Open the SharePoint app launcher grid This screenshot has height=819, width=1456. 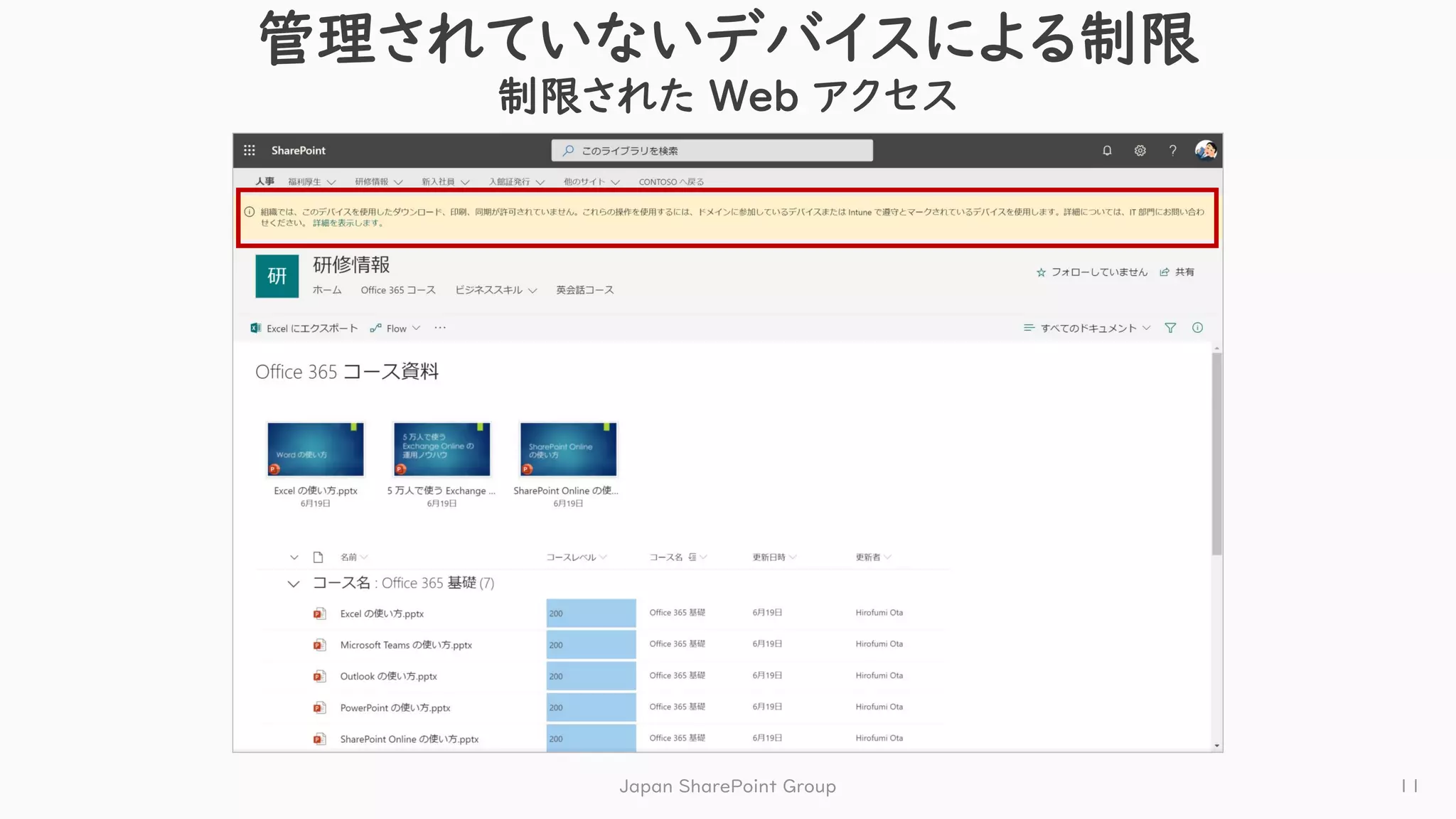249,150
